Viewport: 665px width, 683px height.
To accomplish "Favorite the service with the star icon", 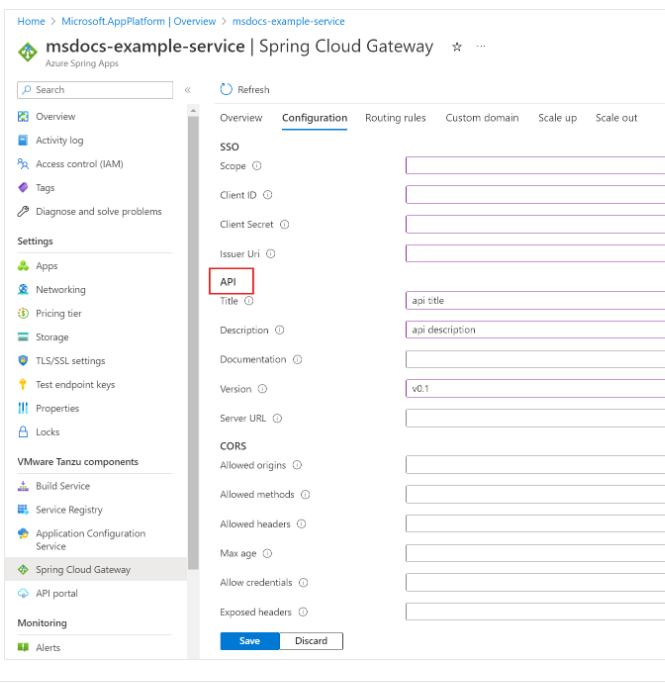I will (457, 47).
